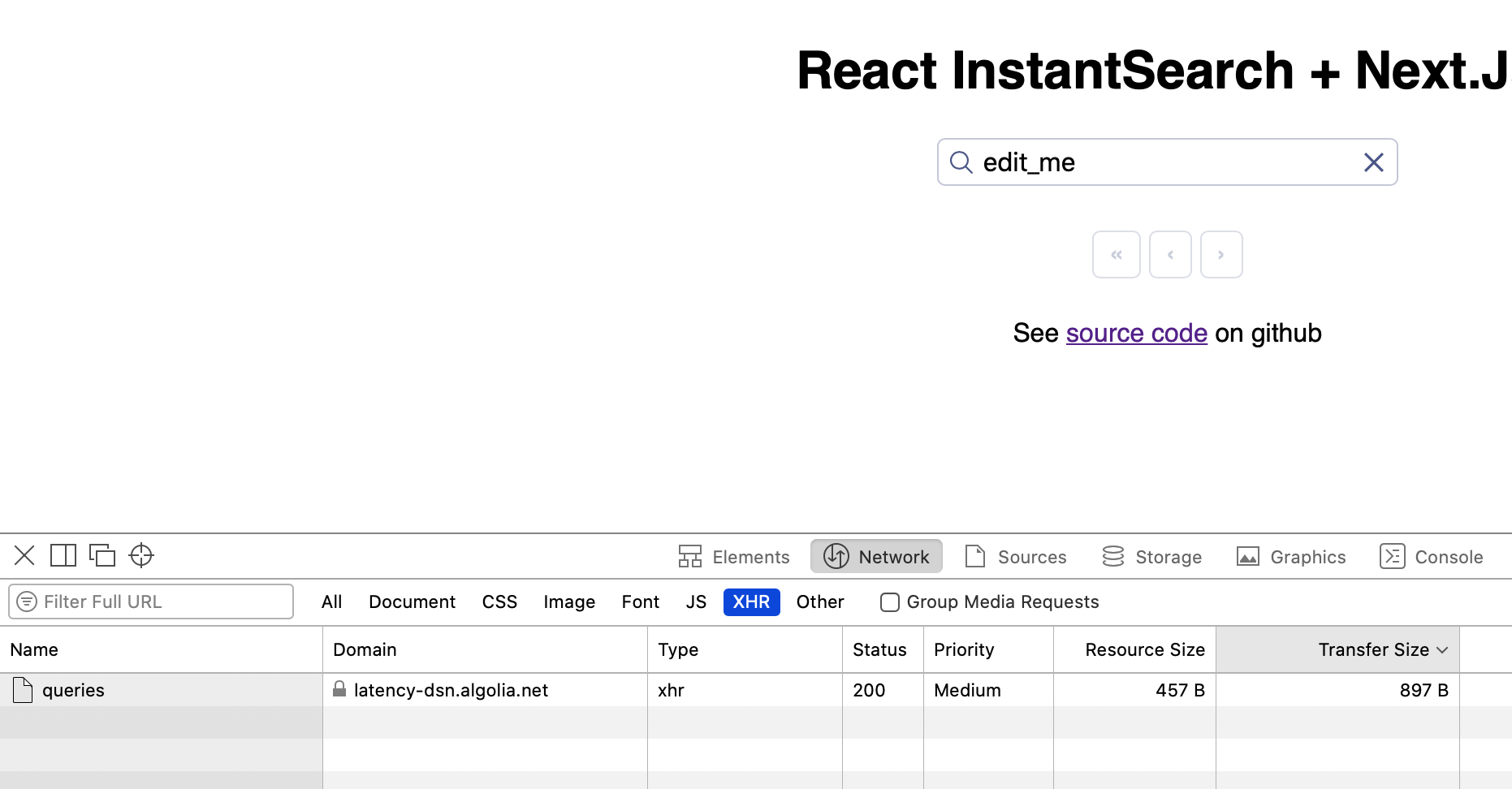The image size is (1512, 789).
Task: Clear the search query with X
Action: [1373, 162]
